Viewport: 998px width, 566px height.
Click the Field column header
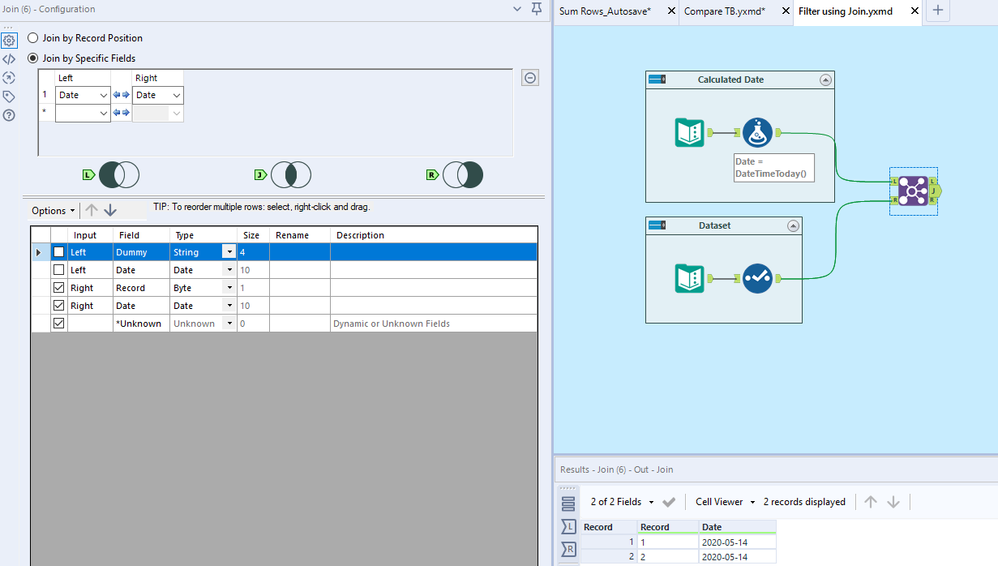click(x=141, y=235)
